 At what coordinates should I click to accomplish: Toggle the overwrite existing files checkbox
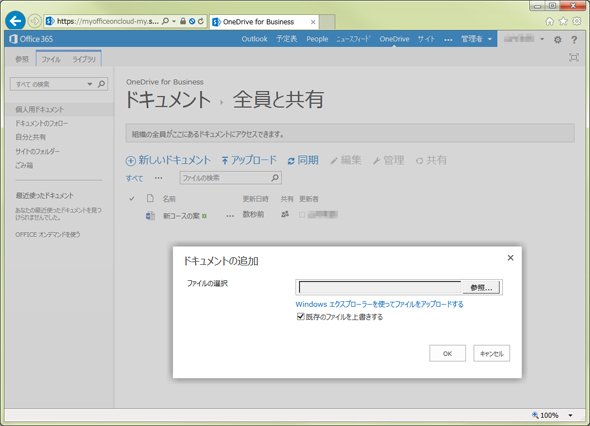coord(300,316)
